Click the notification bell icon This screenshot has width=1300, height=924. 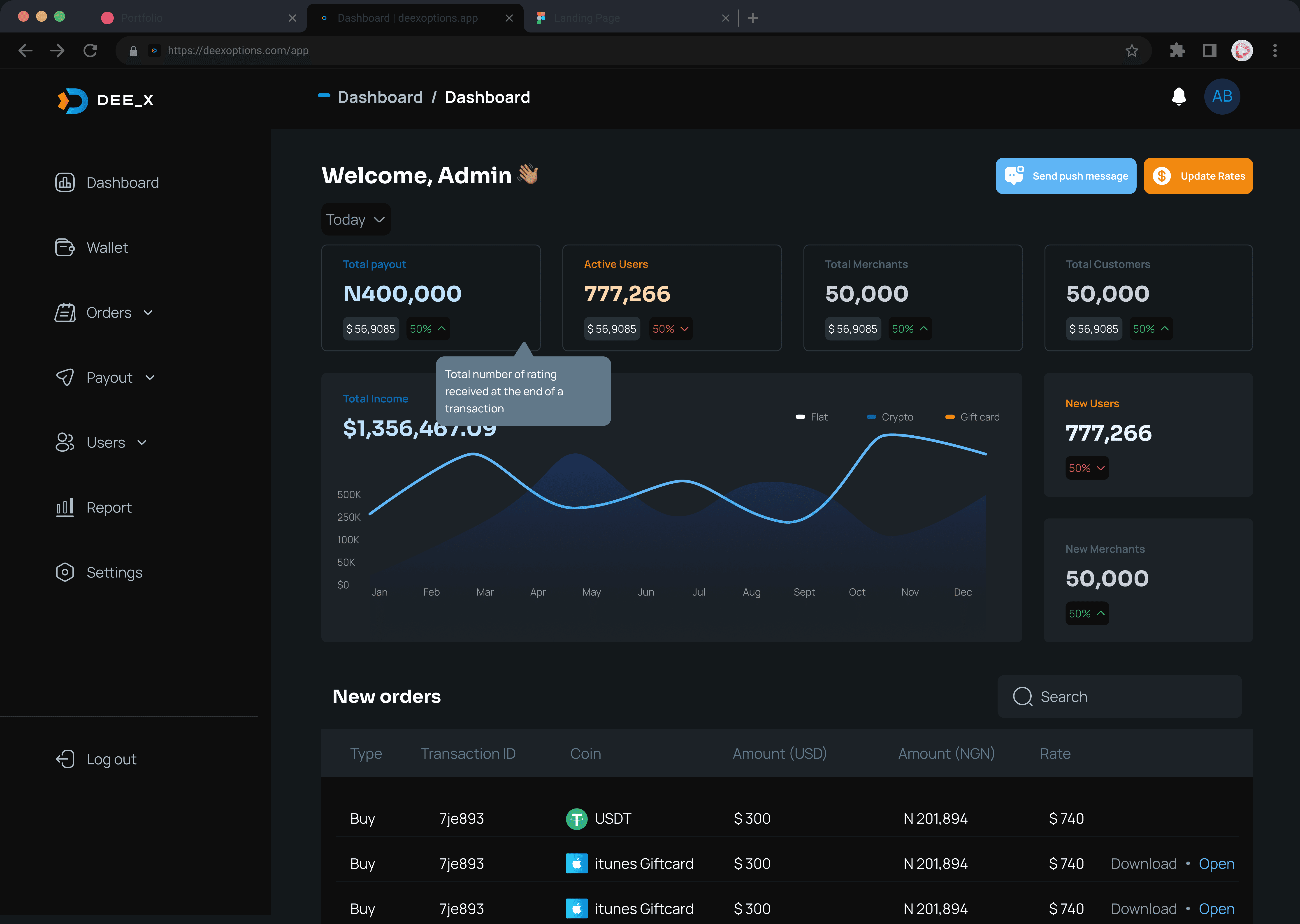(1179, 97)
